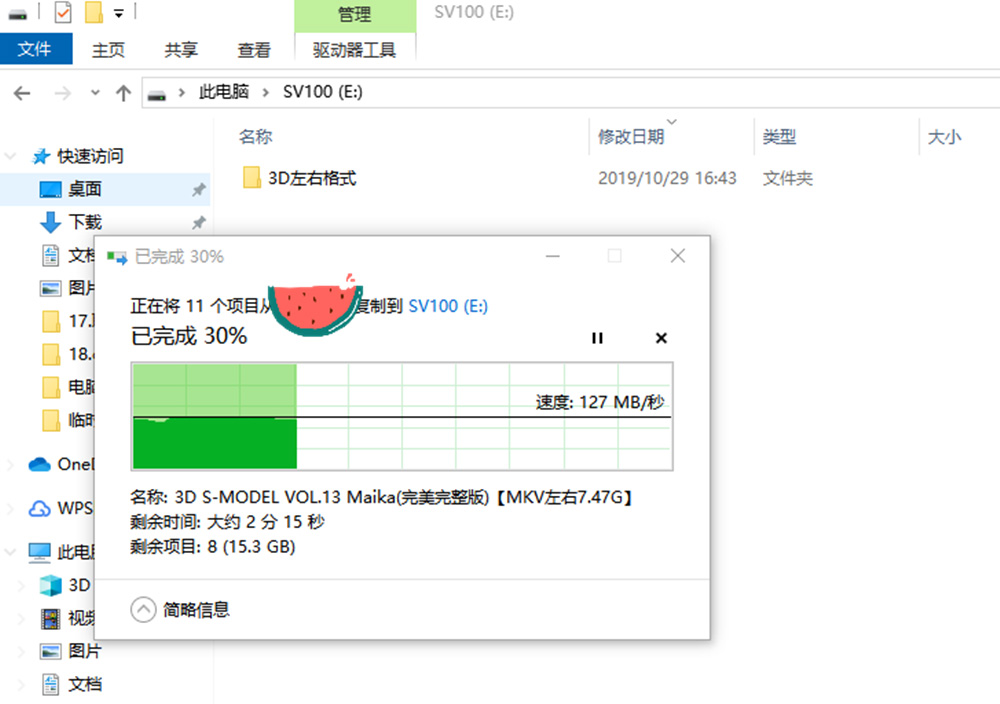The width and height of the screenshot is (1000, 704).
Task: Open the documents item under quick access
Action: click(67, 256)
